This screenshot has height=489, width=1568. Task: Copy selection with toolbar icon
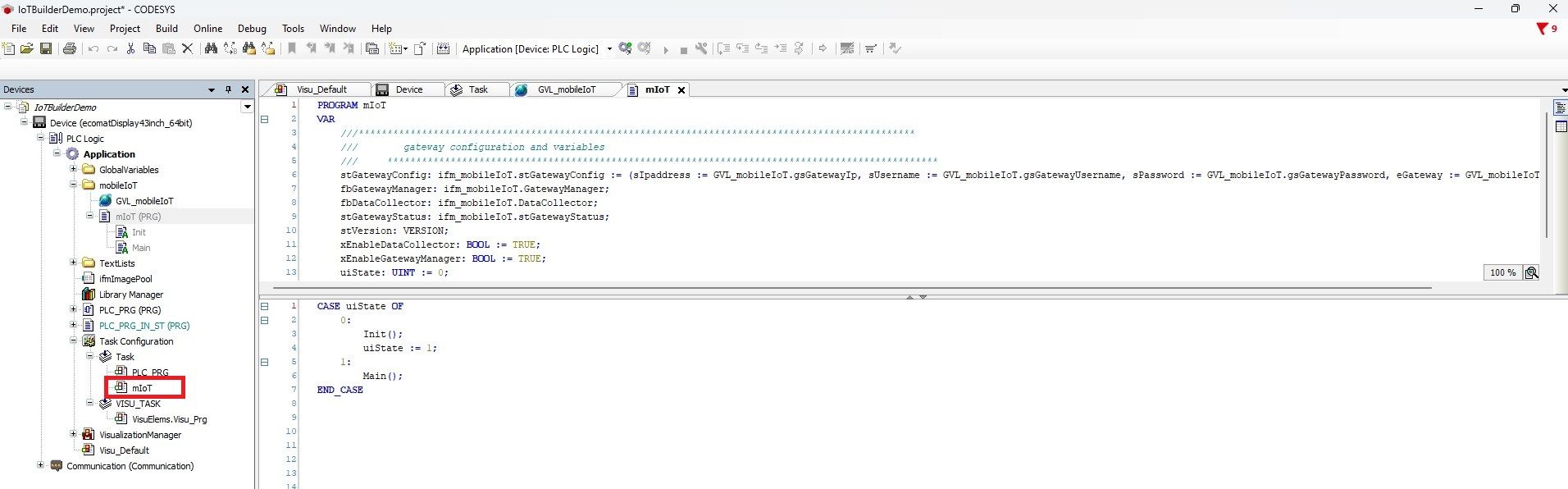click(149, 48)
